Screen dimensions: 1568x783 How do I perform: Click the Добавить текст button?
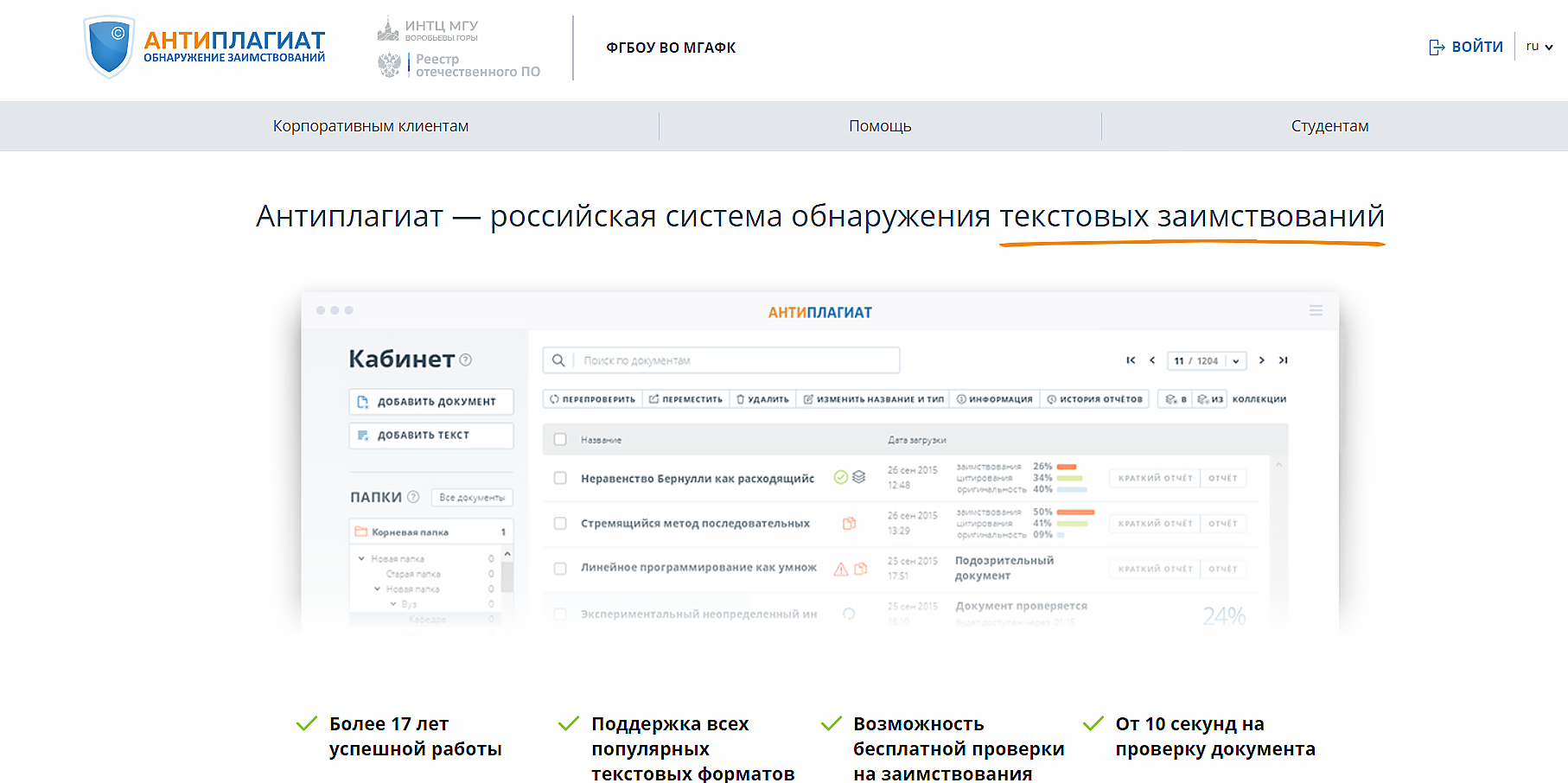pyautogui.click(x=431, y=436)
